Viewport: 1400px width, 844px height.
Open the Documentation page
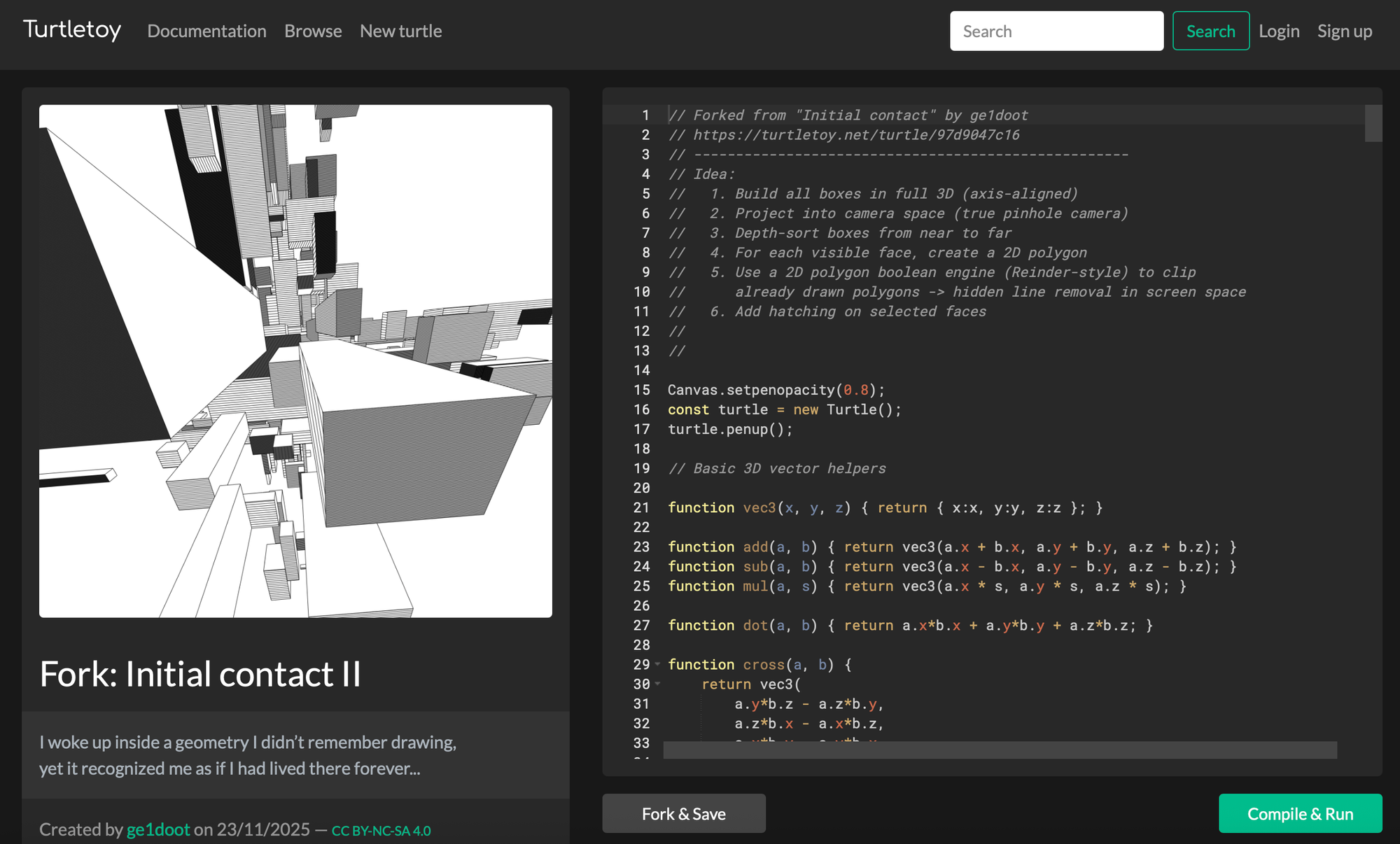click(206, 31)
